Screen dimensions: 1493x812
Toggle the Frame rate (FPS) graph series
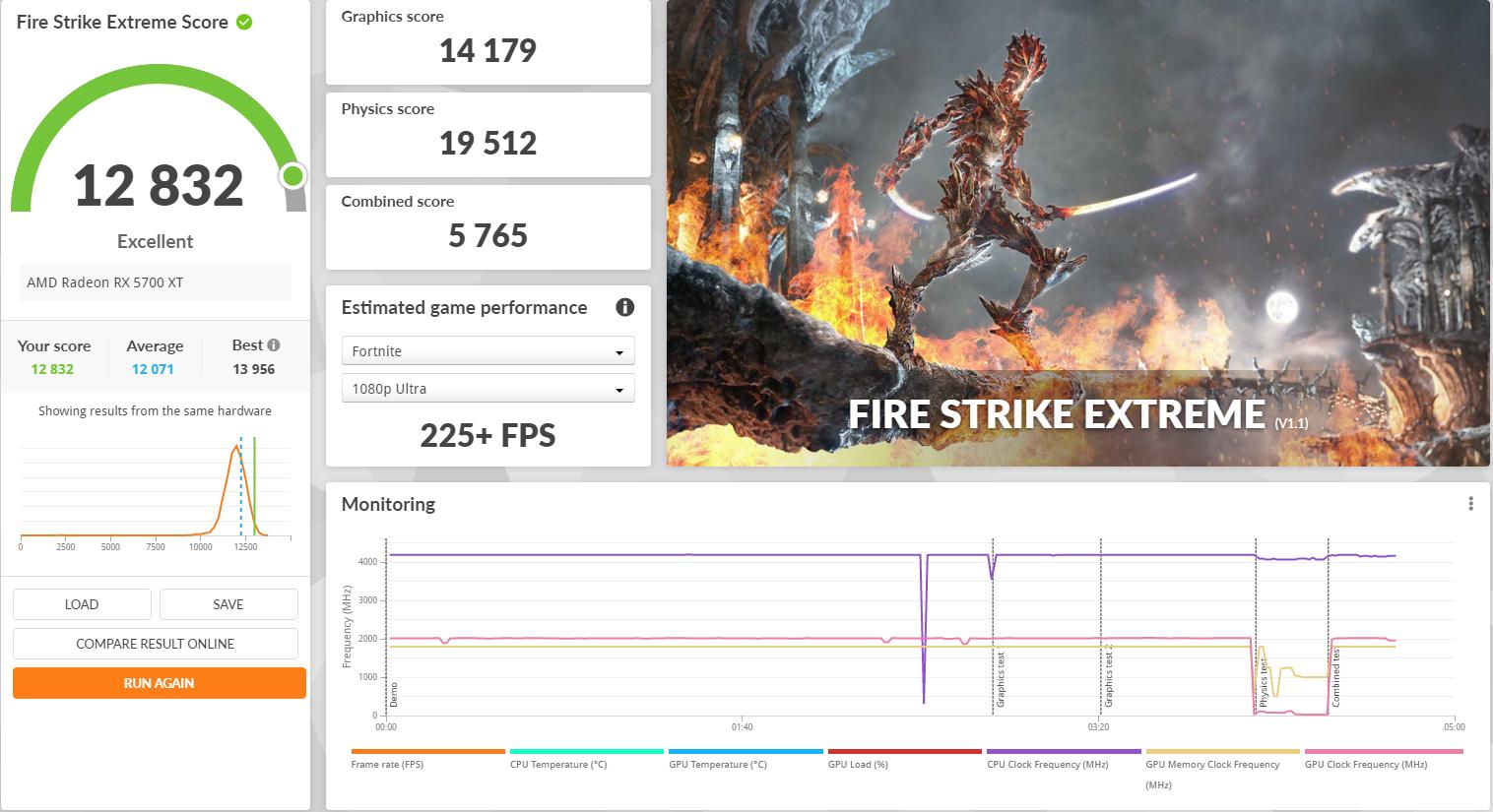point(386,764)
